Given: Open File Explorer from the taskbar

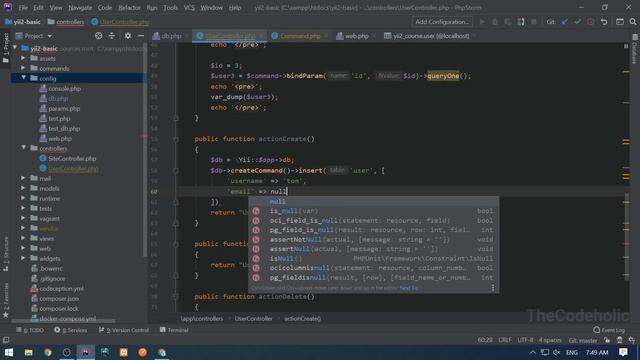Looking at the screenshot, I should (28, 352).
